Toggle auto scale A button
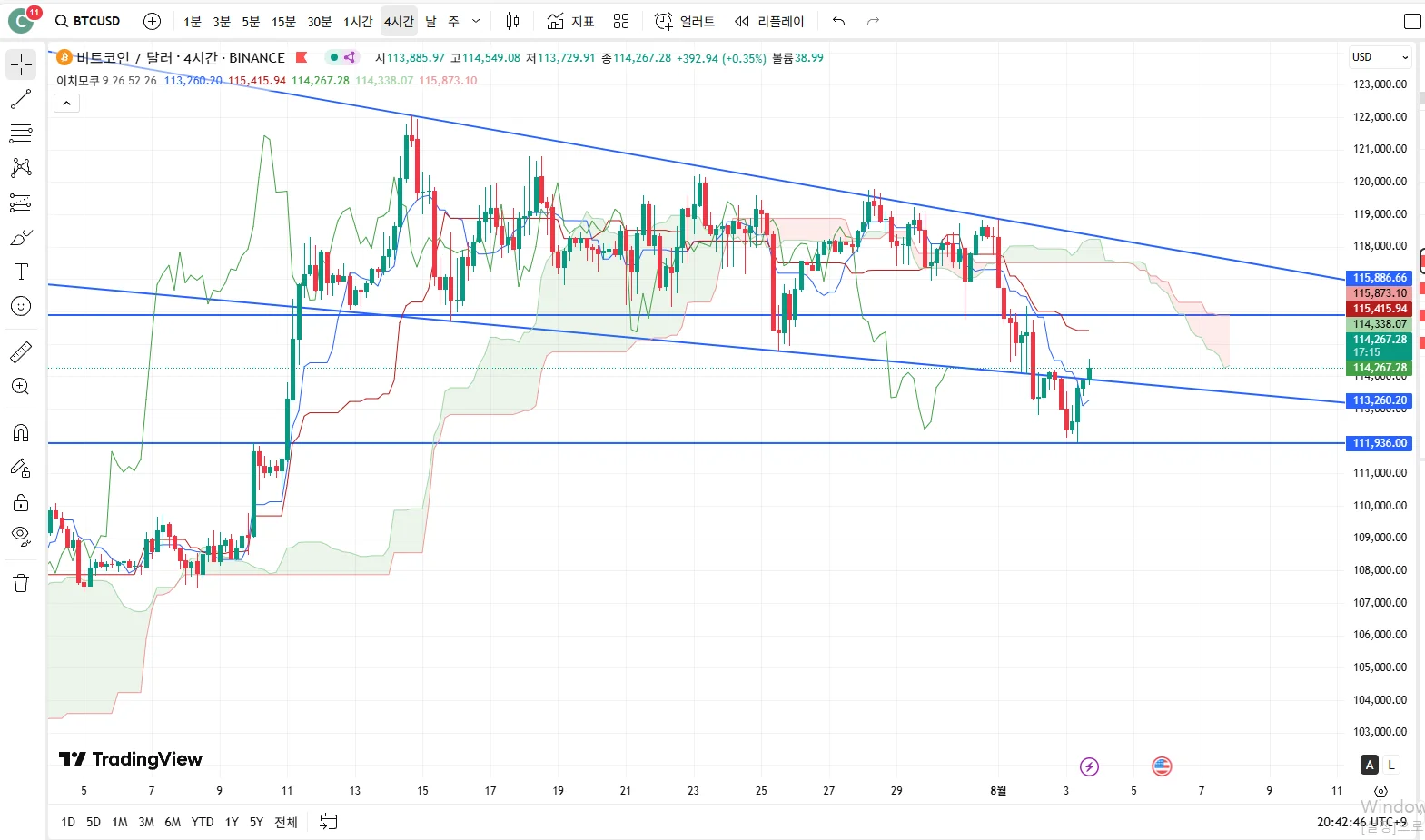Screen dimensions: 1425x840 point(1370,765)
